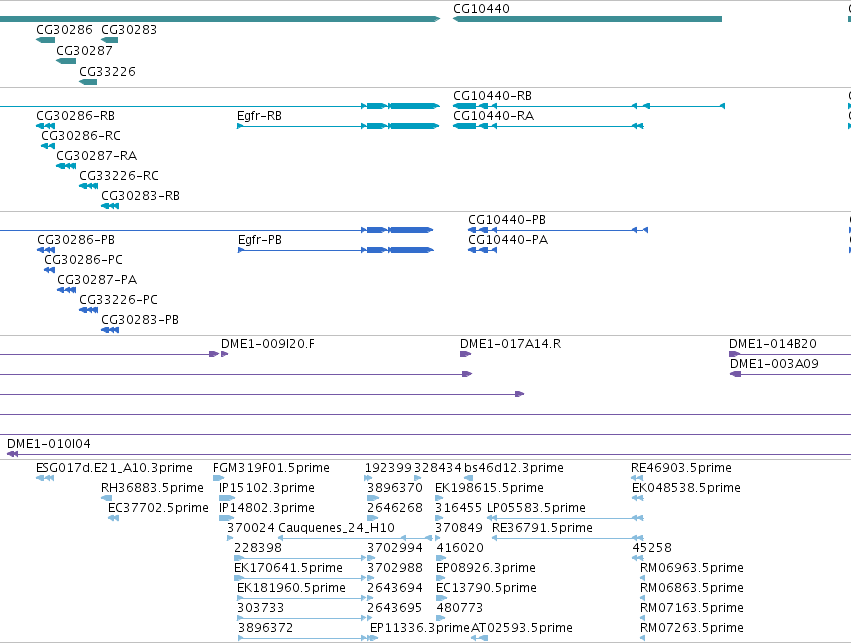Select the CG30283 gene label

[x=129, y=30]
